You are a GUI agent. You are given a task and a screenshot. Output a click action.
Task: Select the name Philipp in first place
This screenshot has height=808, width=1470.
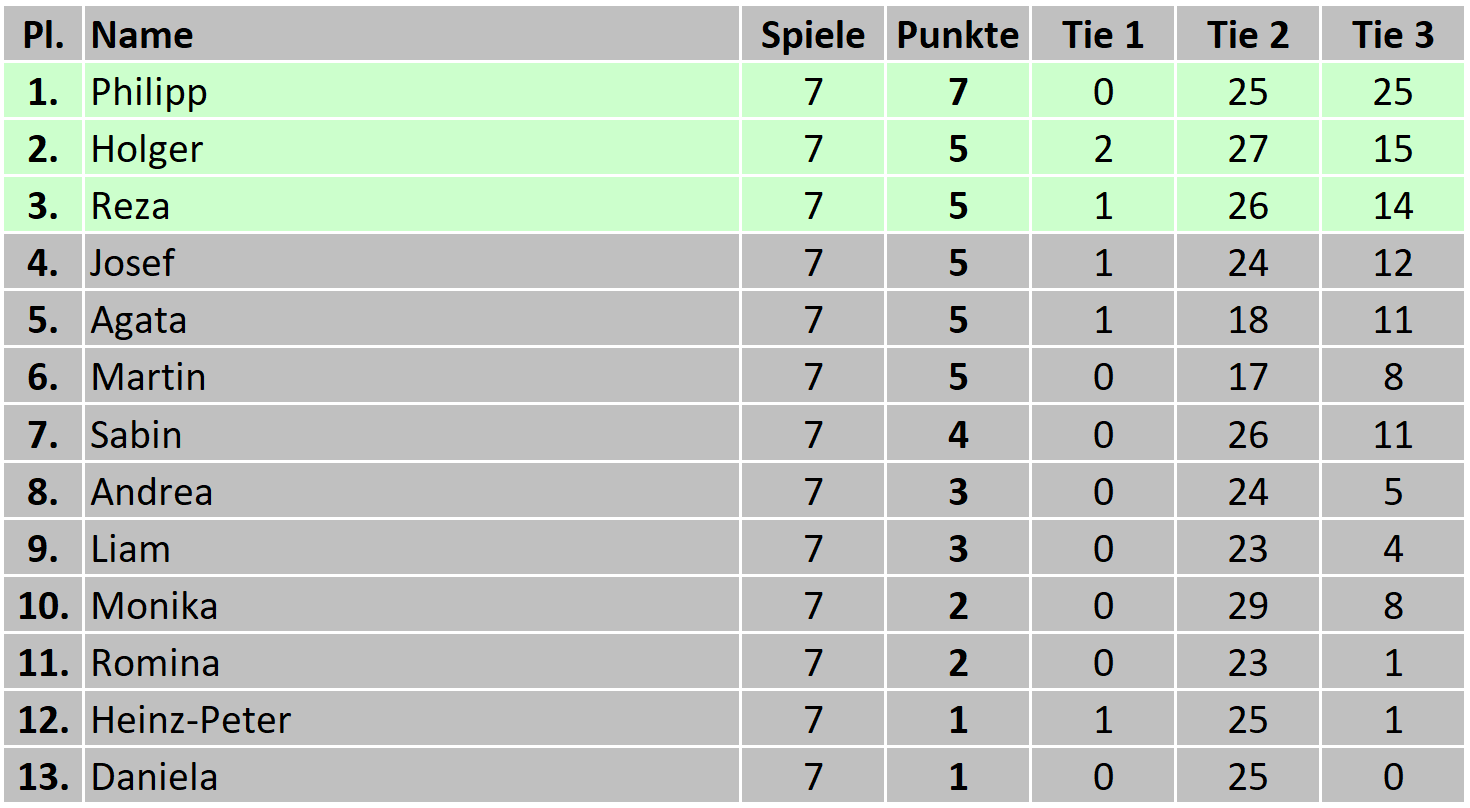149,92
